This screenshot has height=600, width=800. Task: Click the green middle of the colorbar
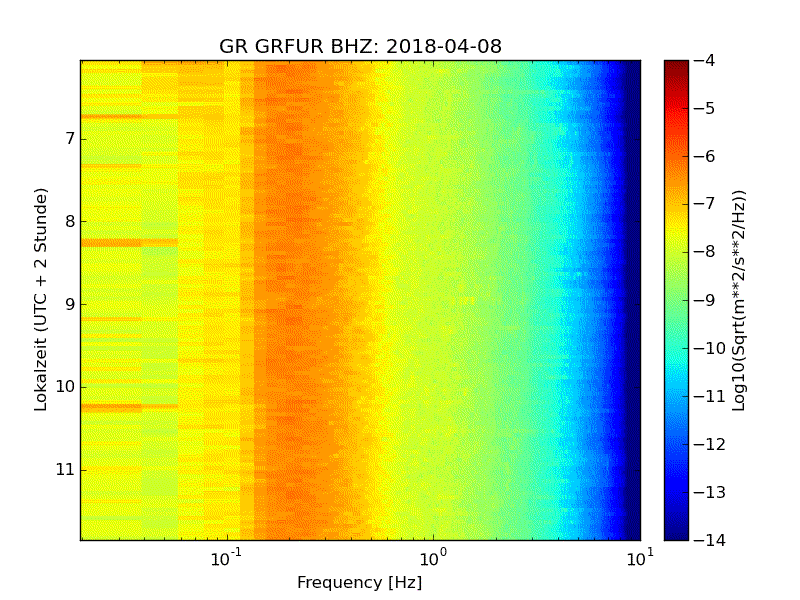(677, 300)
